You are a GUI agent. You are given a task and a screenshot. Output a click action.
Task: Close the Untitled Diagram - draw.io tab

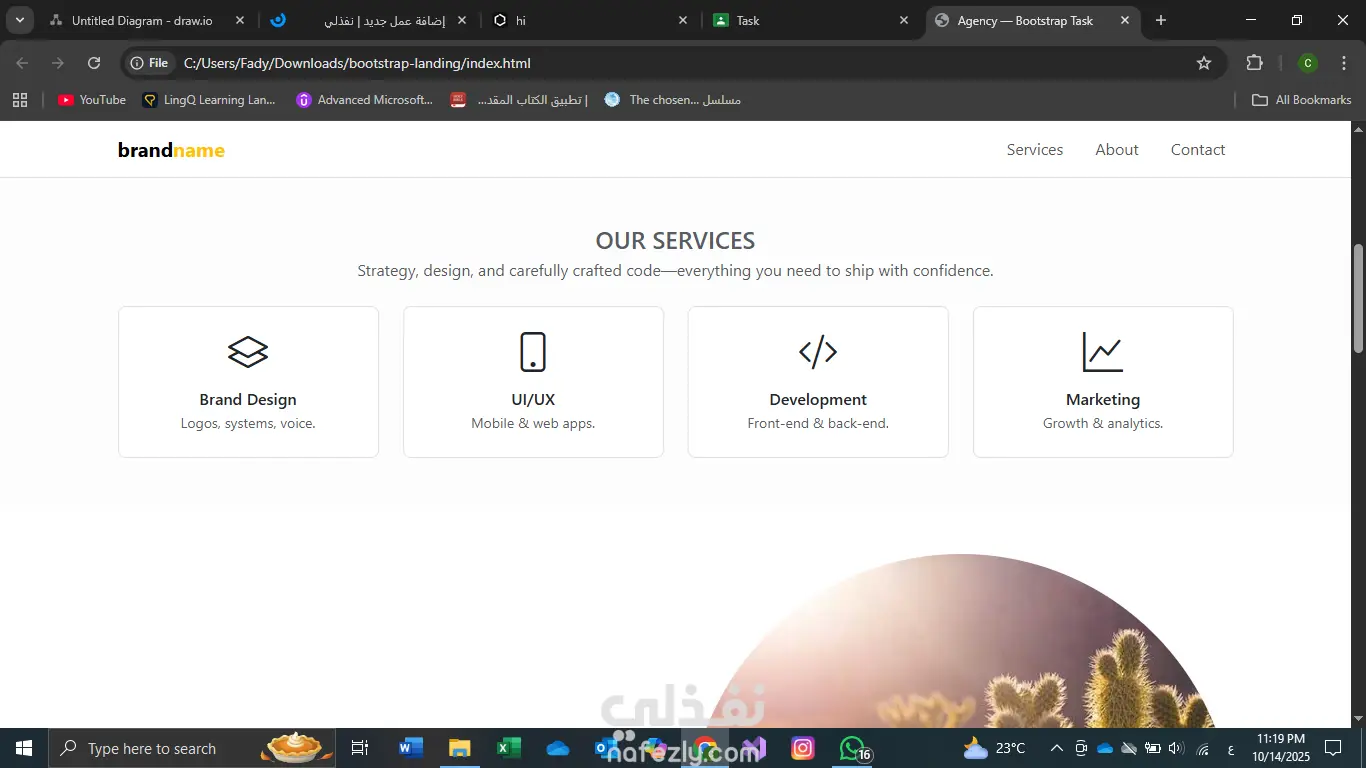[x=240, y=20]
